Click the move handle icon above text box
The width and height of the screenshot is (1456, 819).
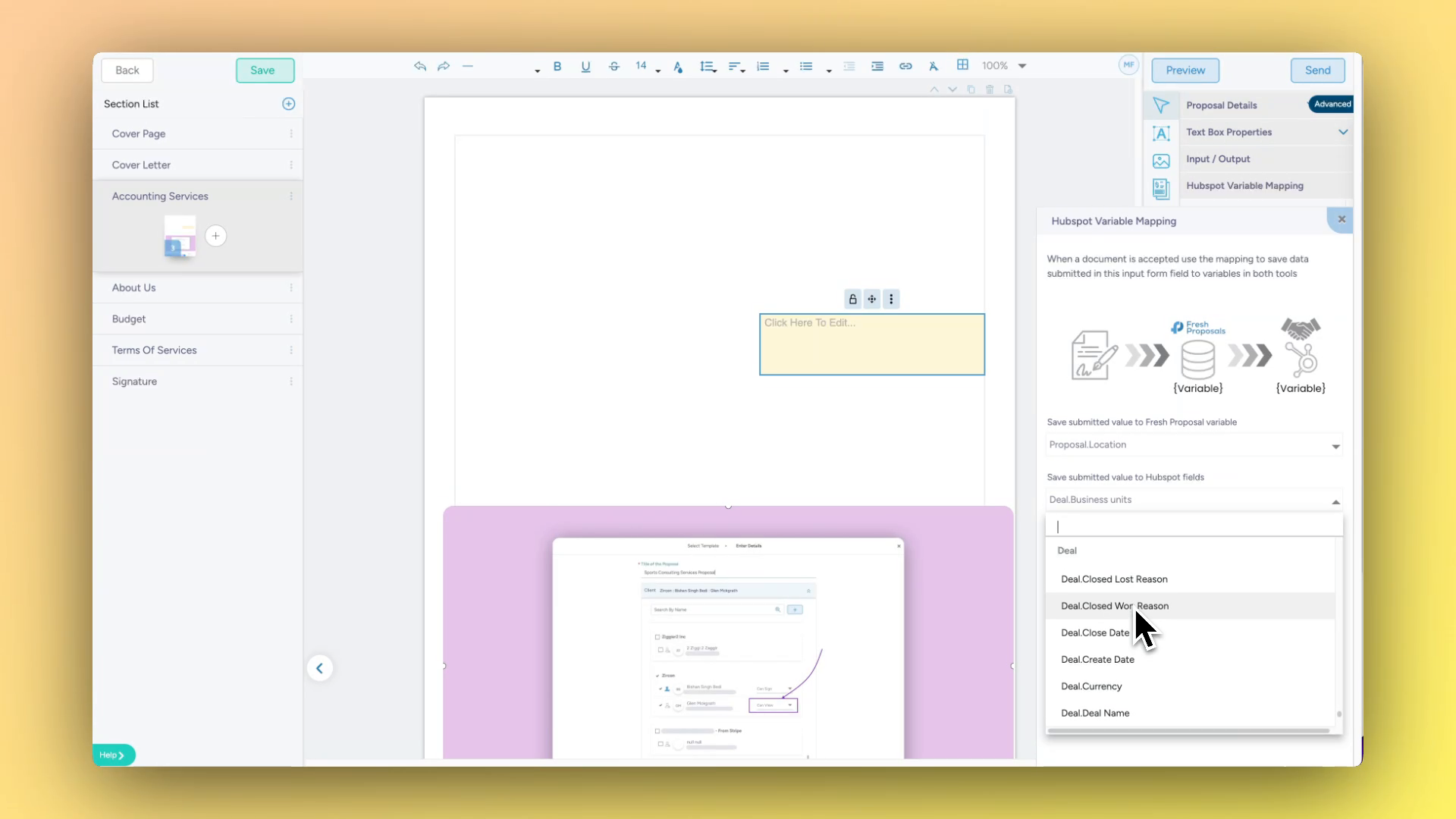872,300
